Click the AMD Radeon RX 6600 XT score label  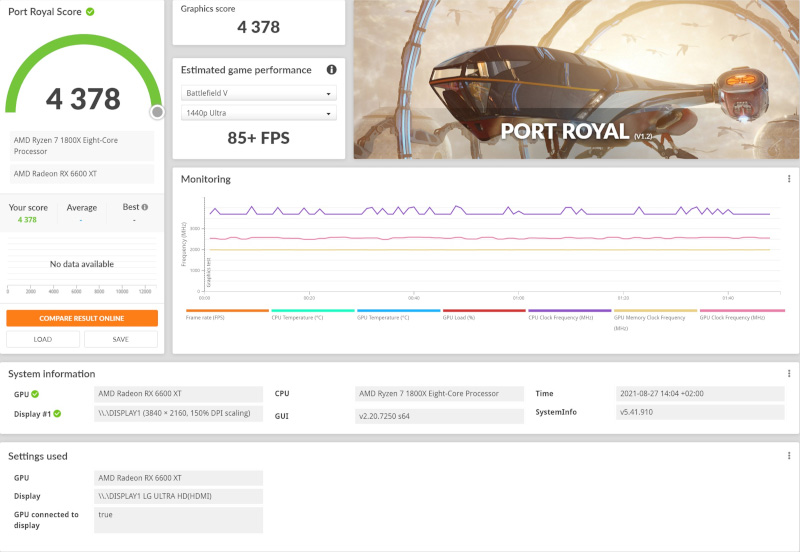[x=82, y=173]
